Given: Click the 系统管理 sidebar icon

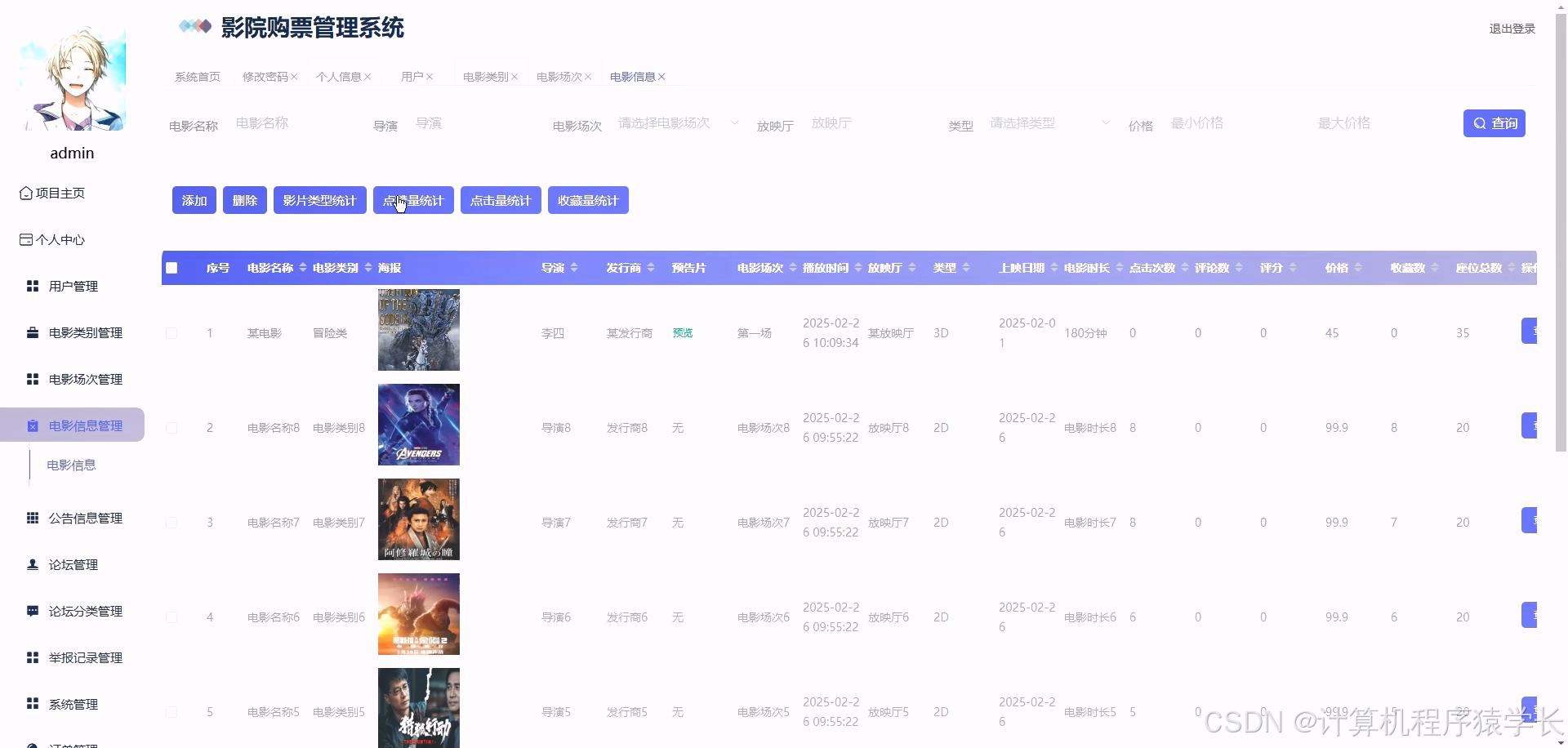Looking at the screenshot, I should tap(73, 704).
